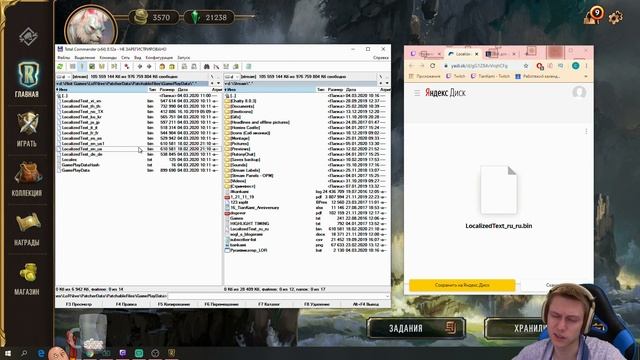Sort left panel by Размер column
This screenshot has width=640, height=360.
[x=167, y=89]
